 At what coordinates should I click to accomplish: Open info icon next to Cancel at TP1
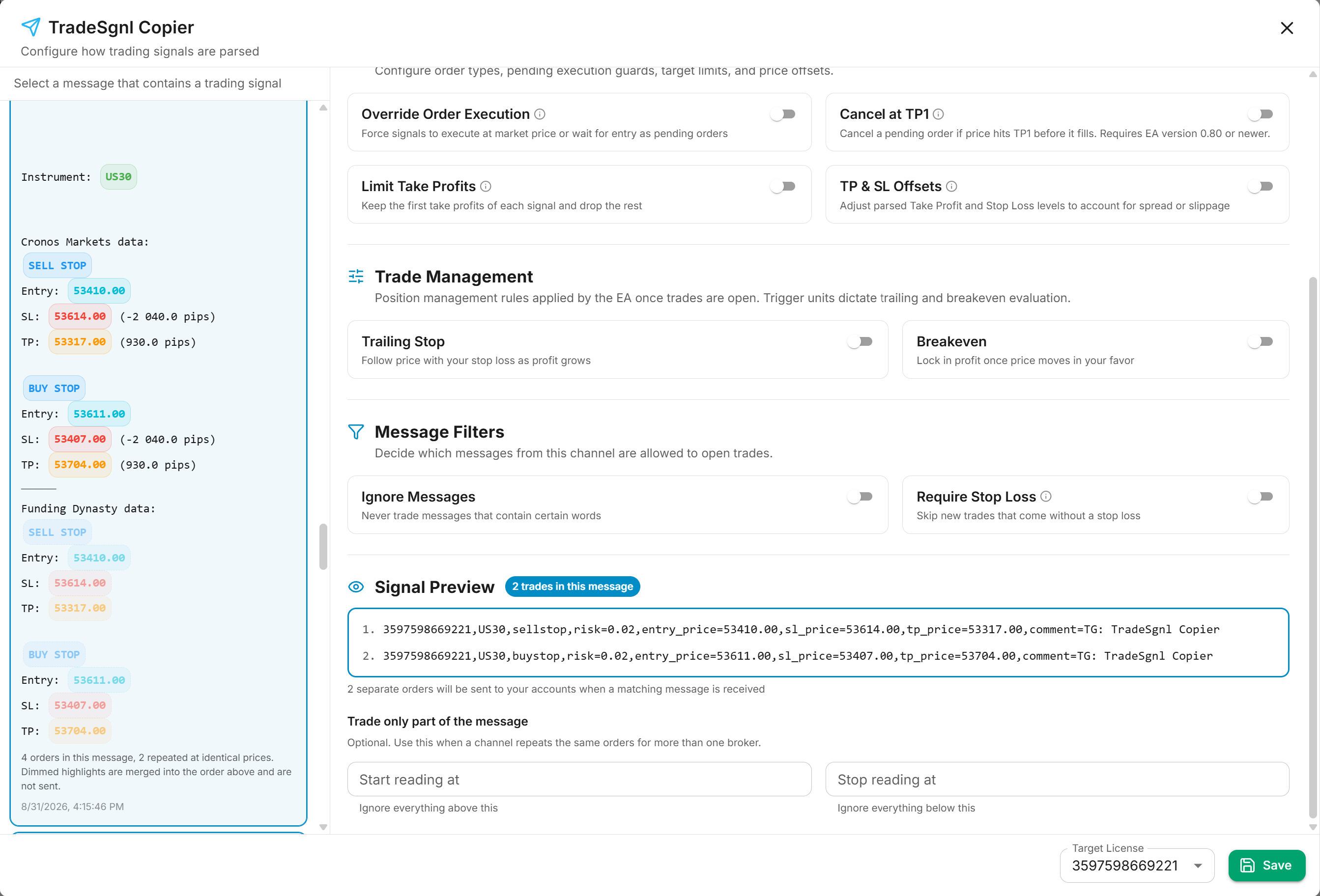[938, 114]
